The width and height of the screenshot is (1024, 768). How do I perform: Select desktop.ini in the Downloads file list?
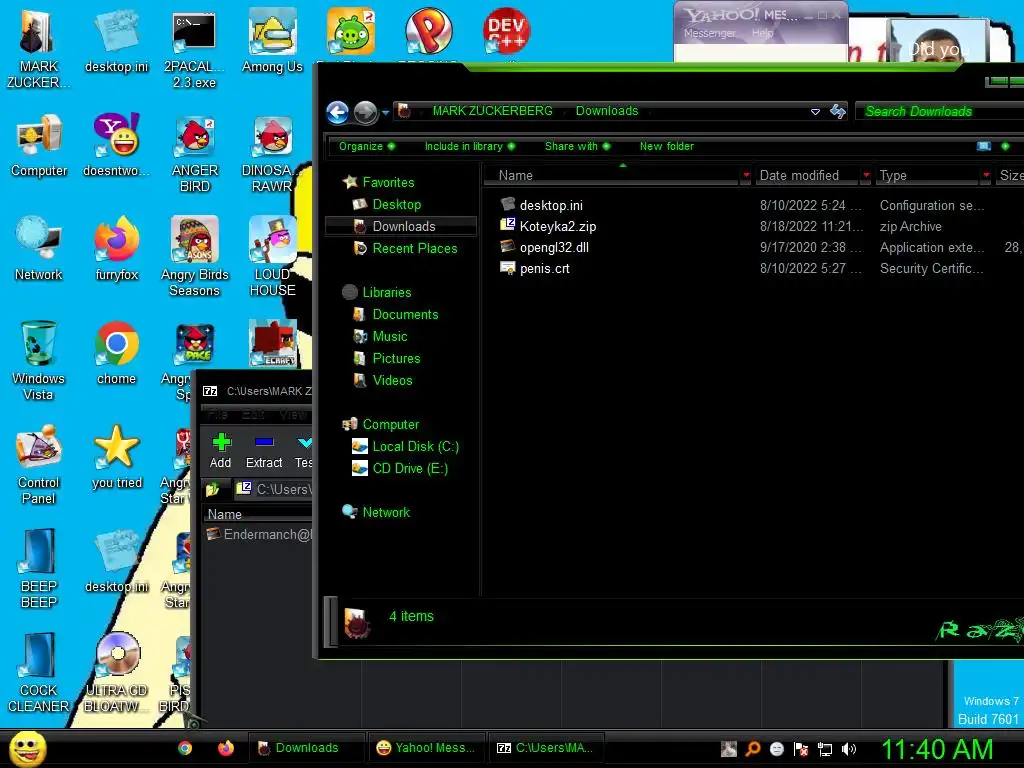click(551, 205)
